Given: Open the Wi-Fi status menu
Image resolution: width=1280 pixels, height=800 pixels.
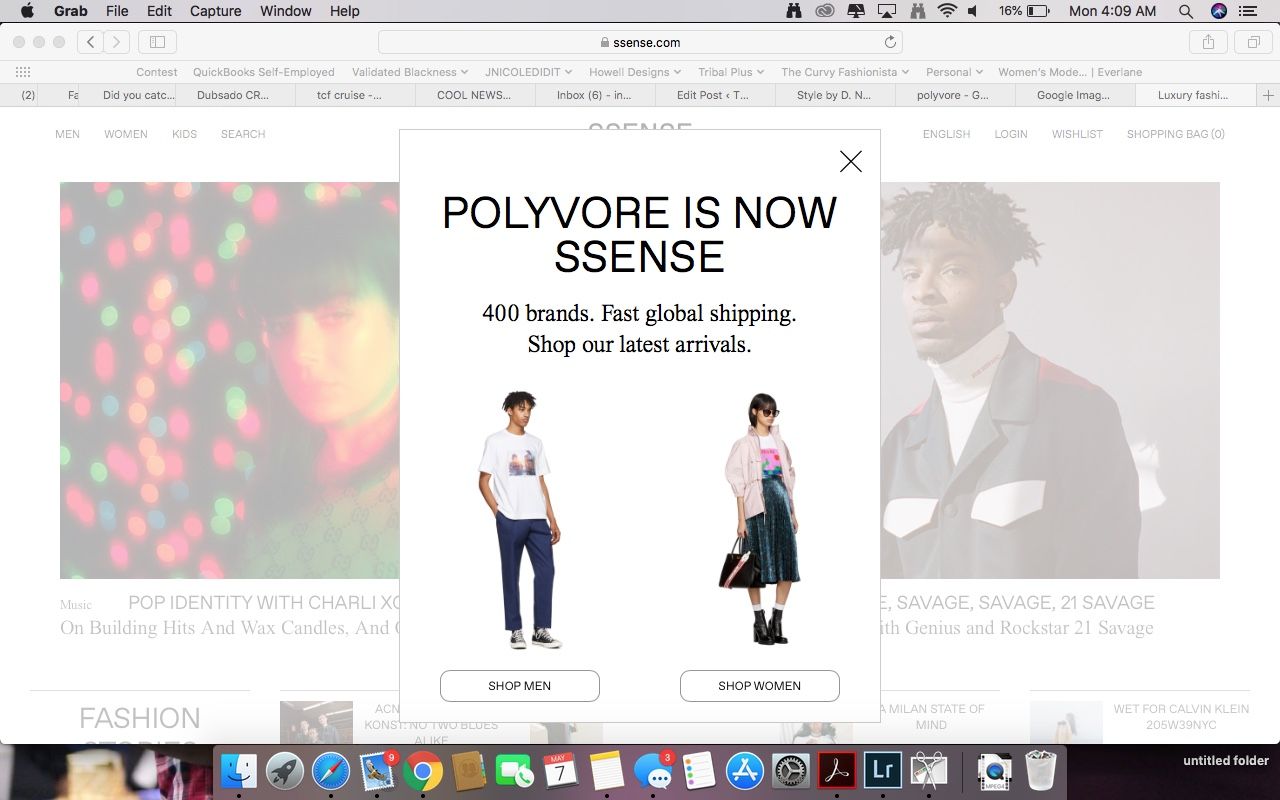Looking at the screenshot, I should 947,11.
